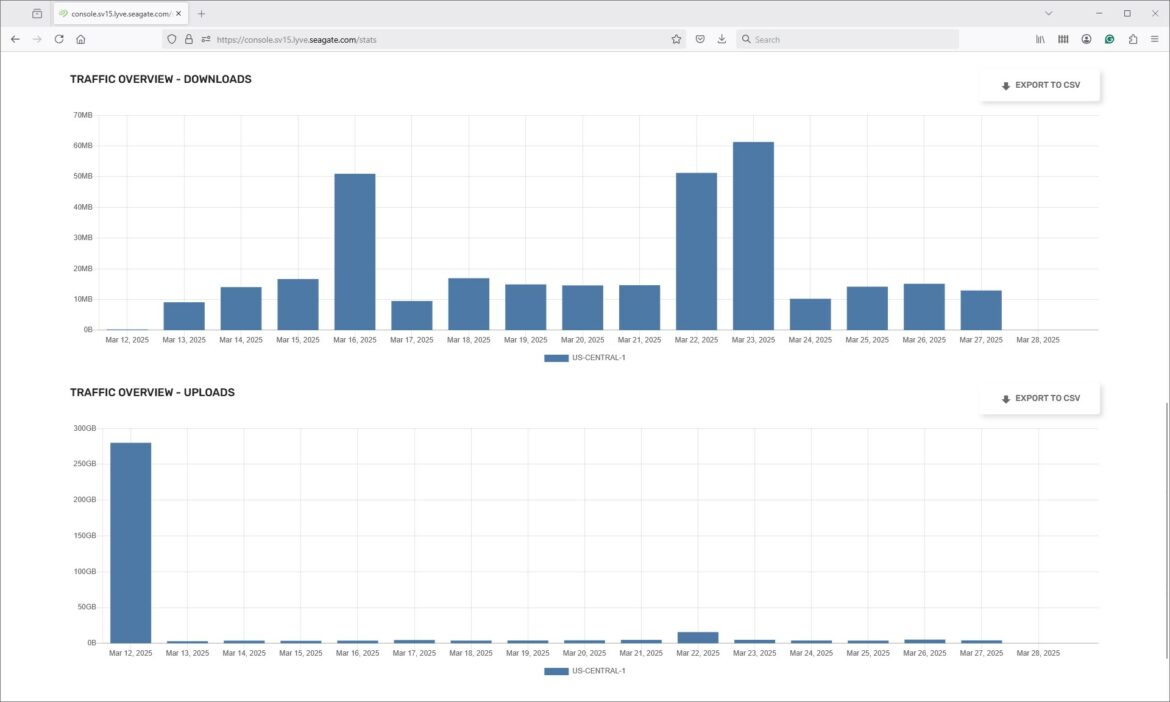This screenshot has width=1170, height=702.
Task: Close the console.sv15.lyve.seagate.com tab
Action: tap(178, 13)
